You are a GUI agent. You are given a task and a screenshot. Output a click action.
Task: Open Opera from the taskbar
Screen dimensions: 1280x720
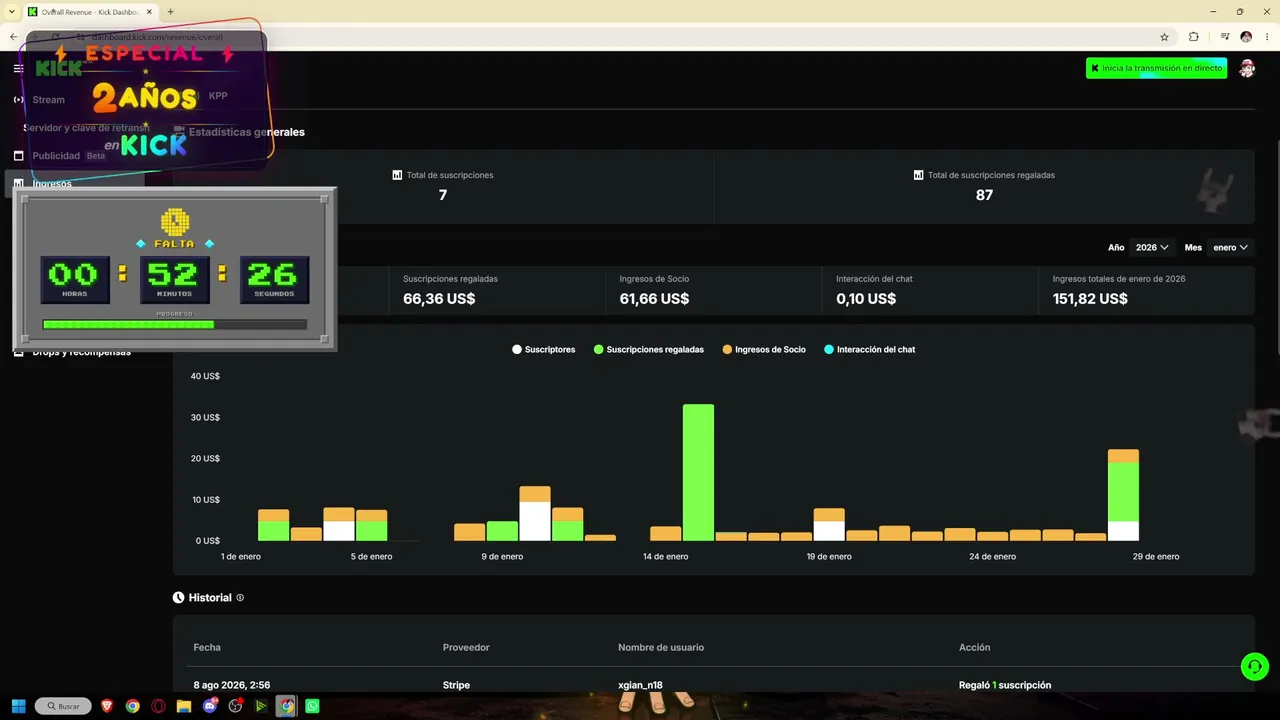(158, 706)
